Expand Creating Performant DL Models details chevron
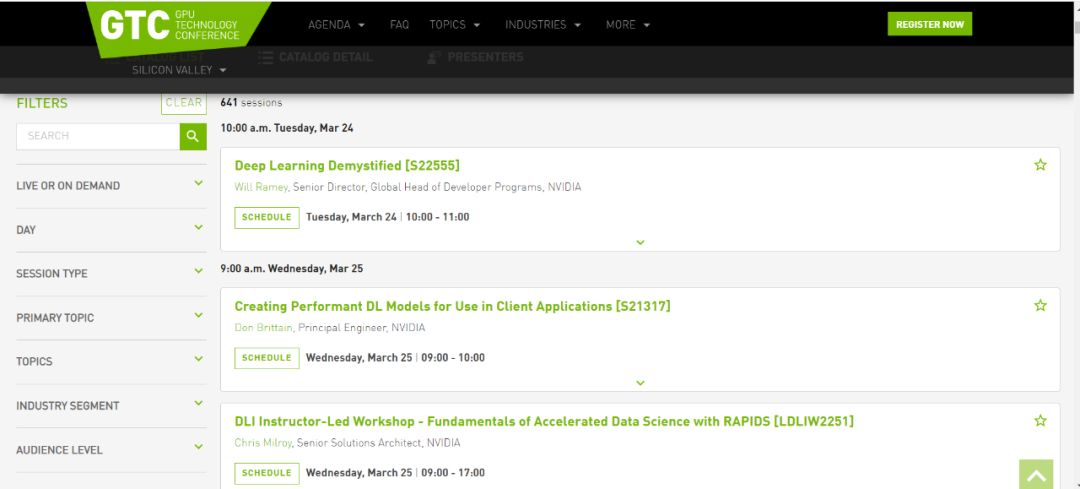1080x489 pixels. coord(641,383)
